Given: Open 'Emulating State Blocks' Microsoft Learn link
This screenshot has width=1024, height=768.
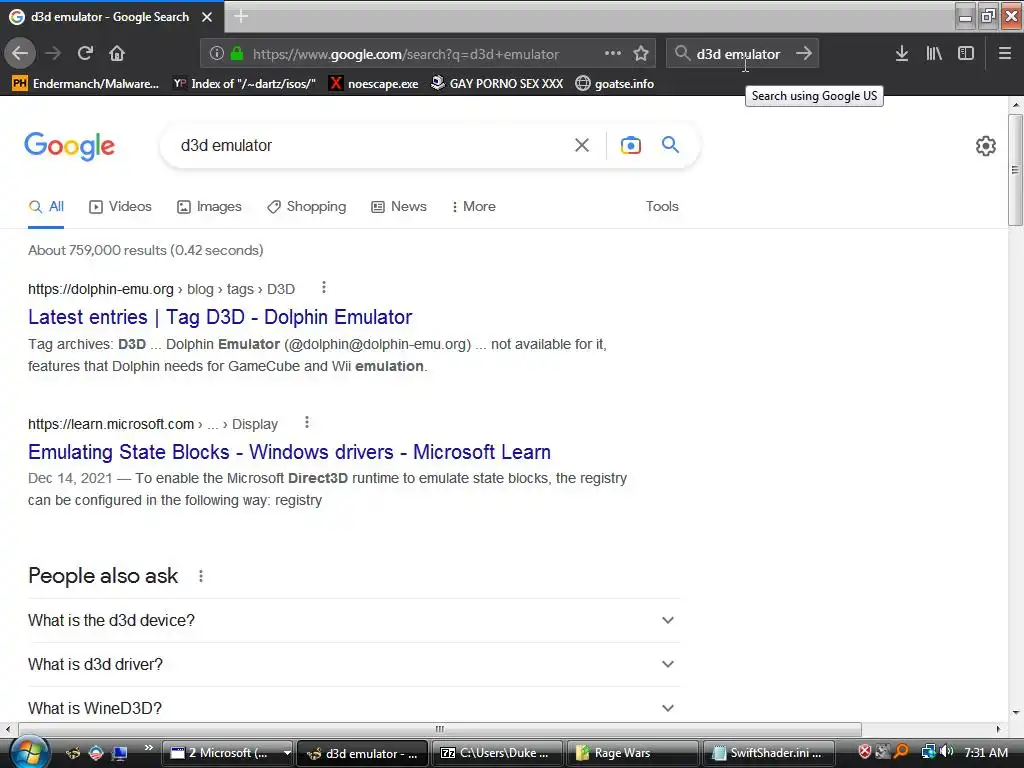Looking at the screenshot, I should coord(289,452).
